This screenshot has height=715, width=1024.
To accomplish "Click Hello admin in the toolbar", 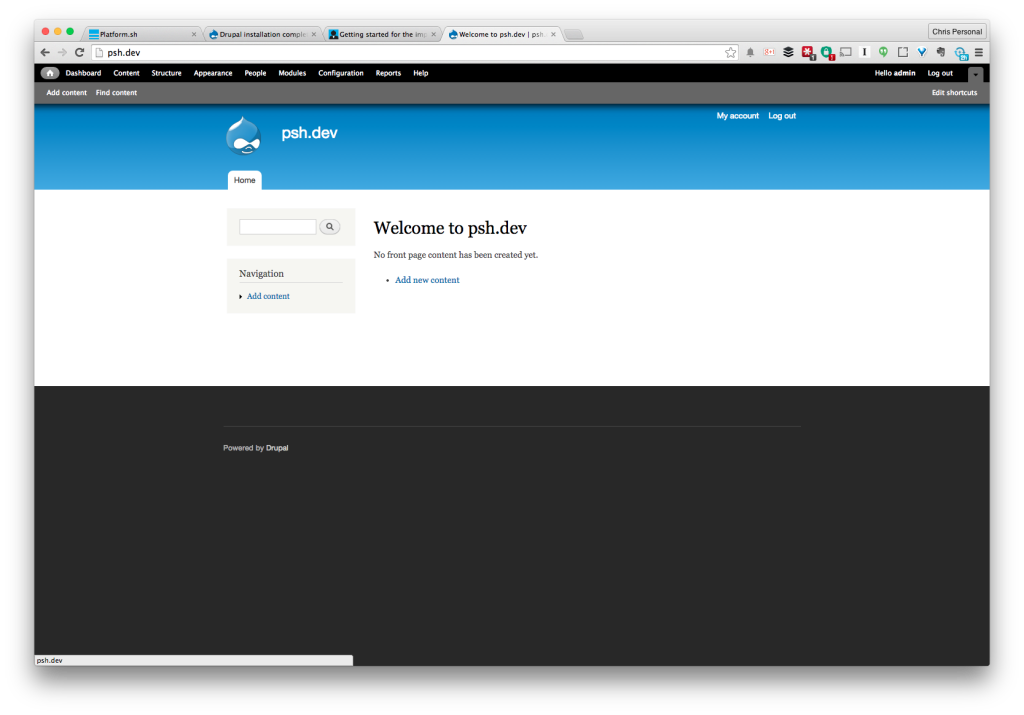I will tap(895, 73).
